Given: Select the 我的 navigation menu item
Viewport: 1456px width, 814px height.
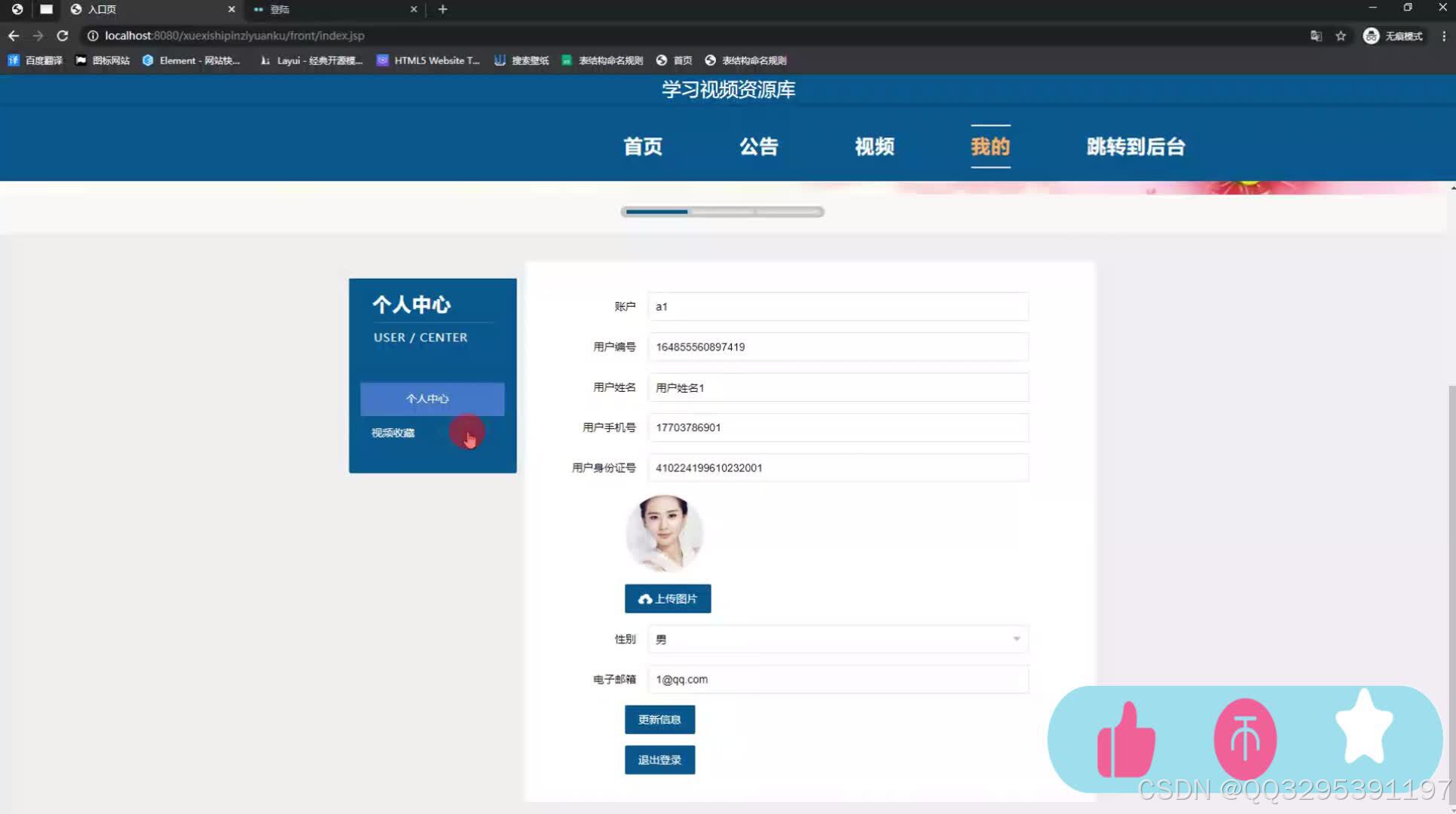Looking at the screenshot, I should point(990,146).
